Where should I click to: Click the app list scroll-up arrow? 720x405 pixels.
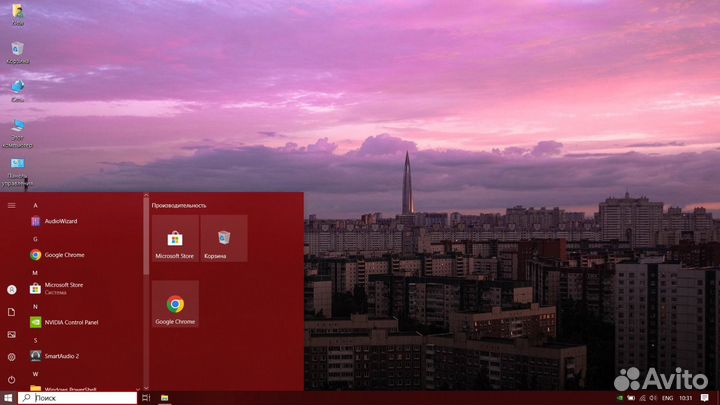tap(146, 196)
